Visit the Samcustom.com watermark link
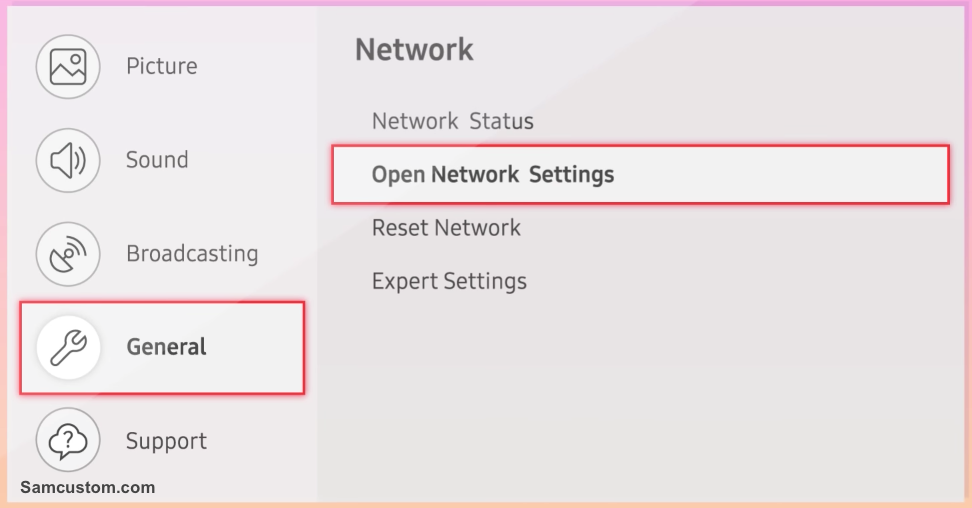 pyautogui.click(x=87, y=488)
